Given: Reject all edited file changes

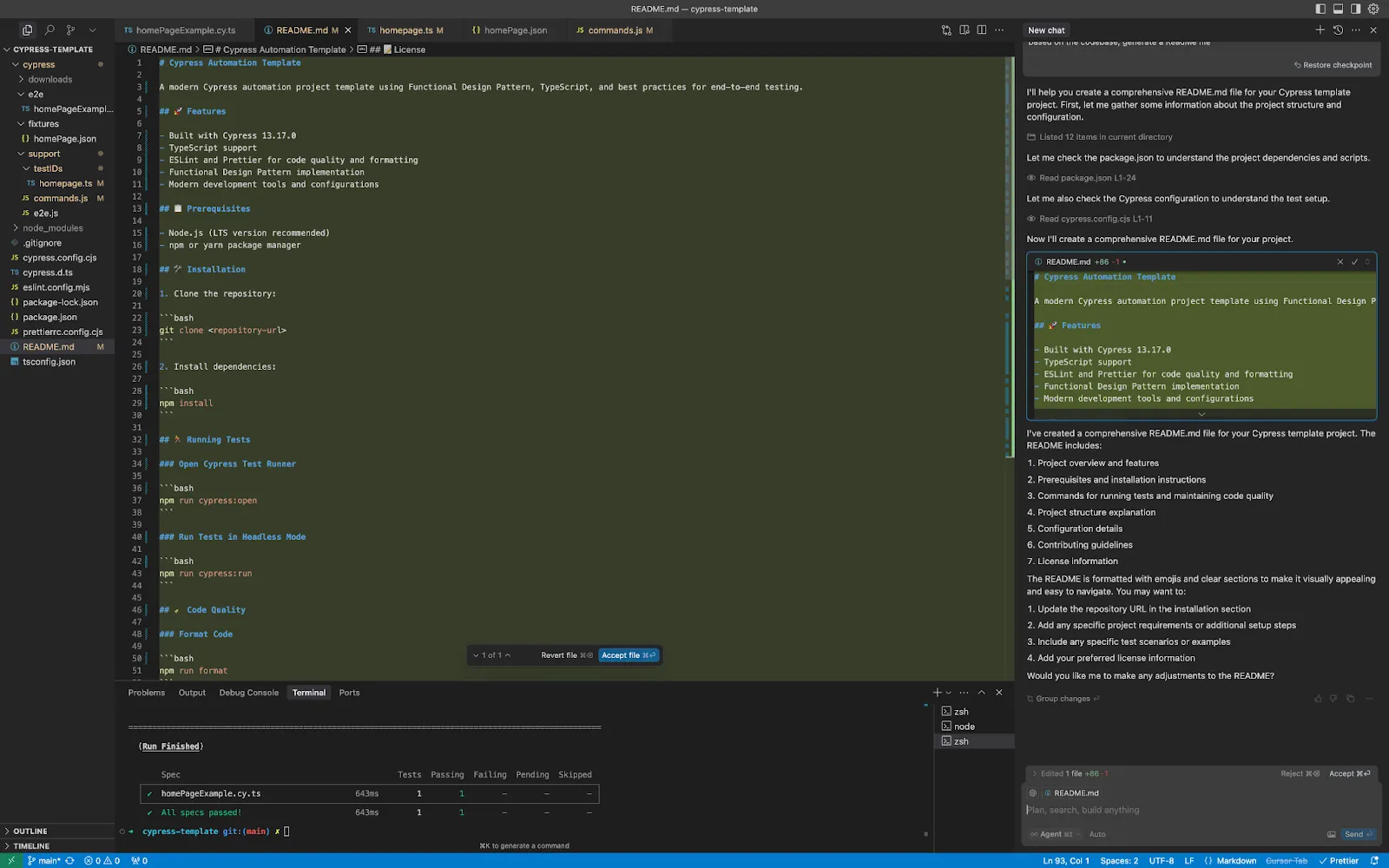Looking at the screenshot, I should click(x=1300, y=773).
